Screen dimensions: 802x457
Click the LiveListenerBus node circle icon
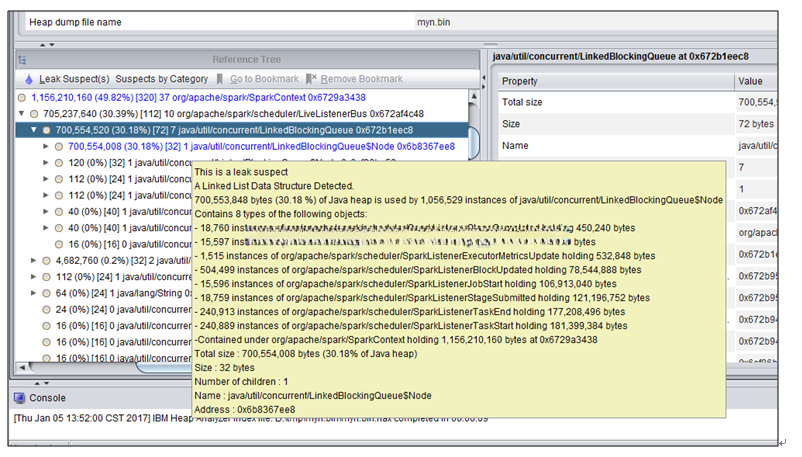pos(36,114)
